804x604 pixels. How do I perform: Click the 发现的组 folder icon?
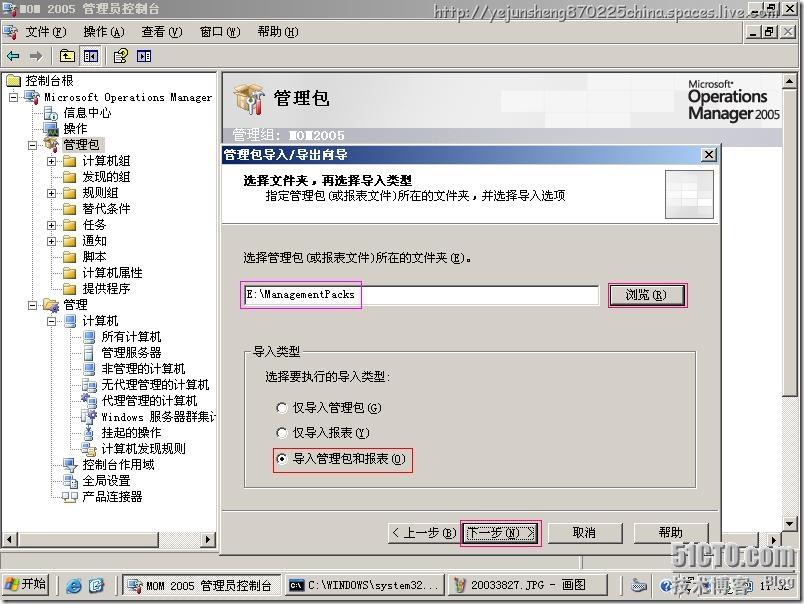pyautogui.click(x=70, y=177)
